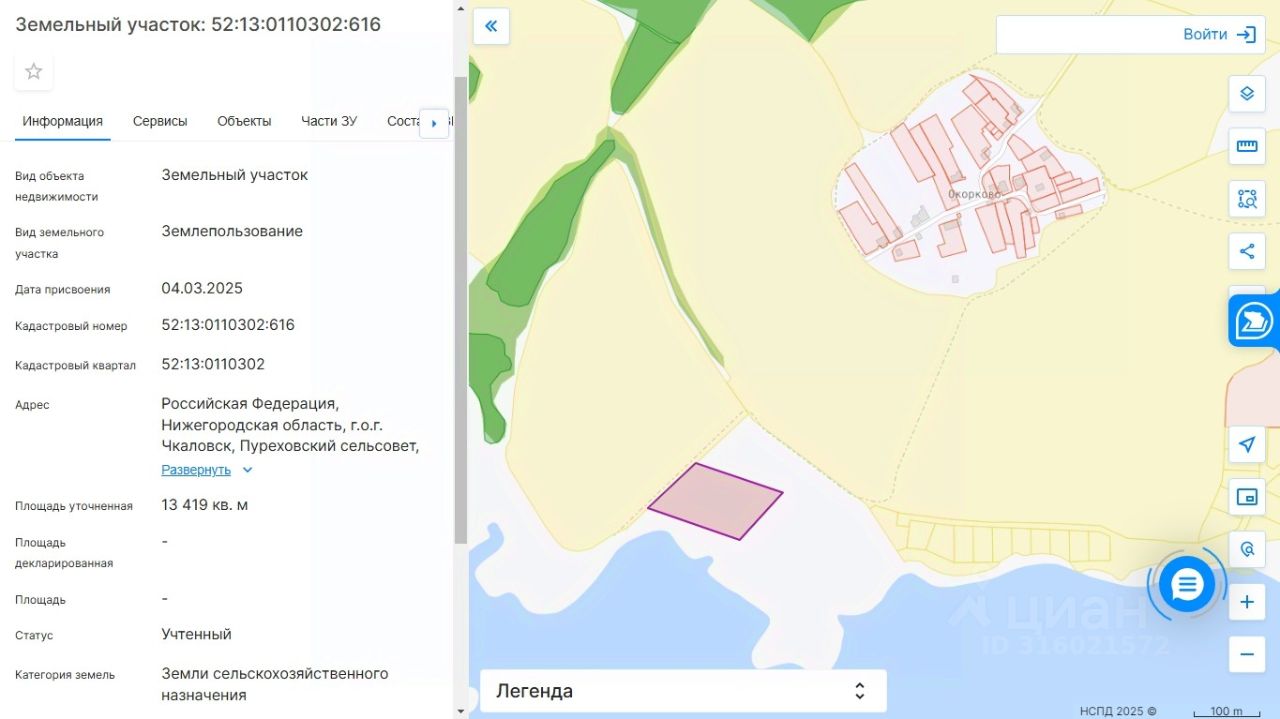Open the Сервисы tab

pyautogui.click(x=160, y=121)
